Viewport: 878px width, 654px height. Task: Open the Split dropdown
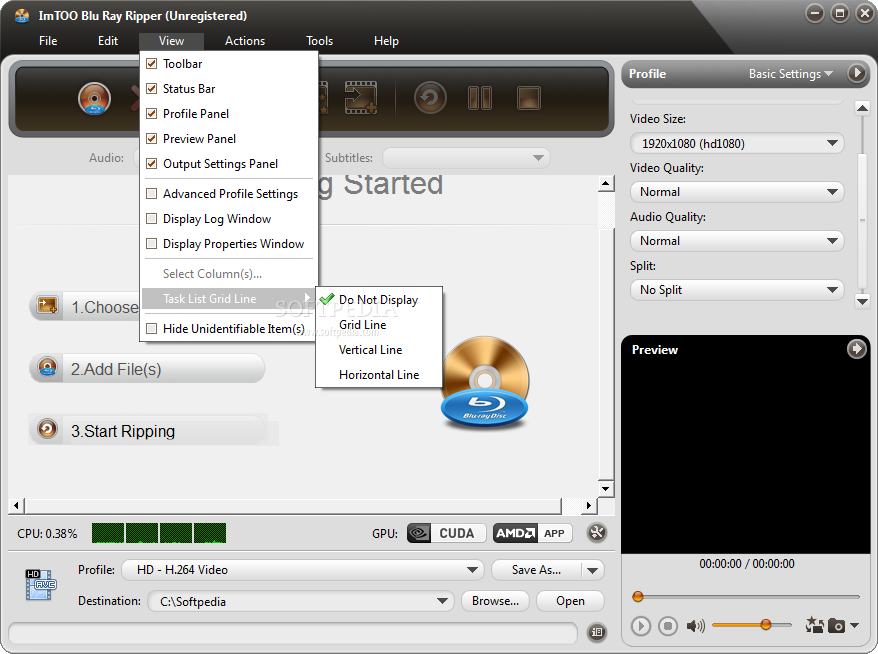(x=737, y=289)
